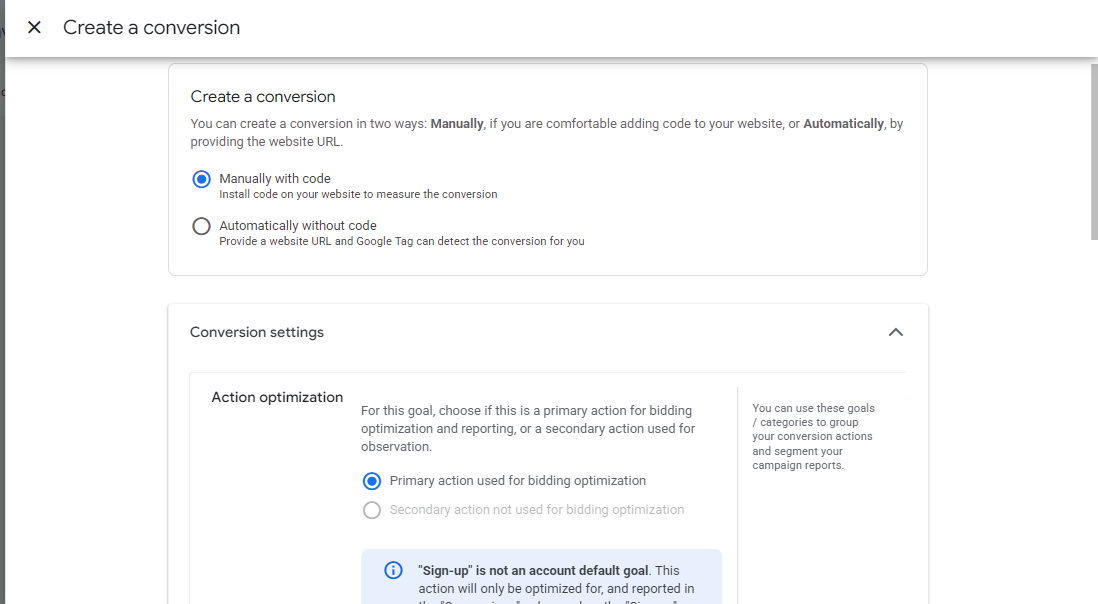The height and width of the screenshot is (604, 1098).
Task: Select Primary action used for bidding optimization
Action: (372, 481)
